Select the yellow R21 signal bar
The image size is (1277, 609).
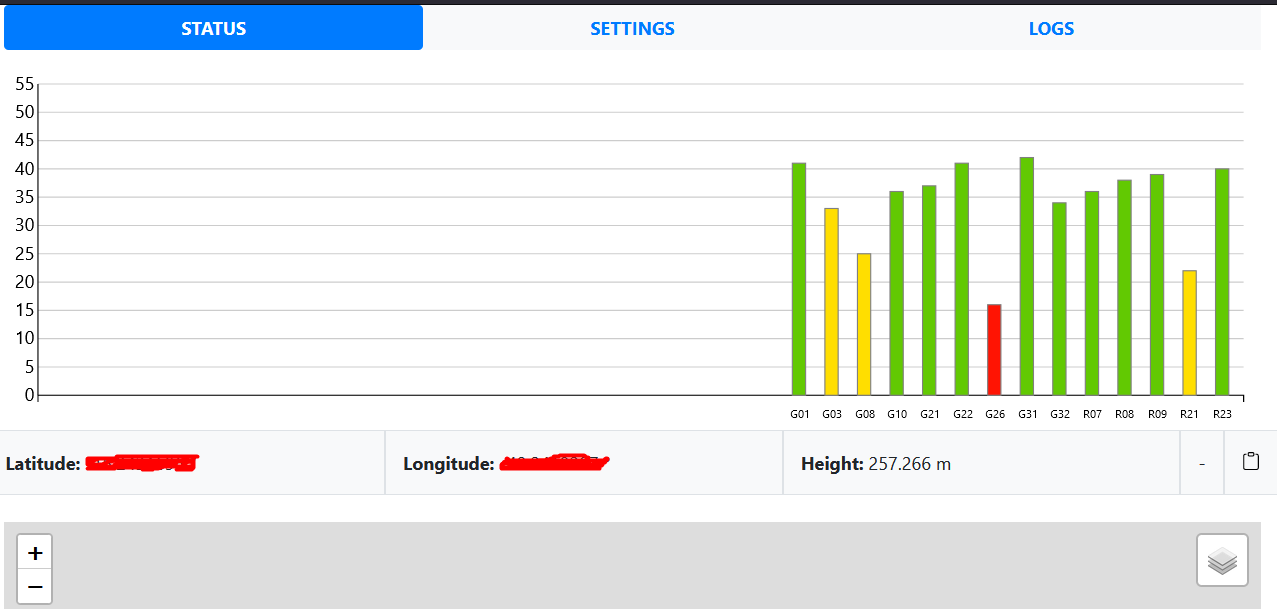[1189, 333]
